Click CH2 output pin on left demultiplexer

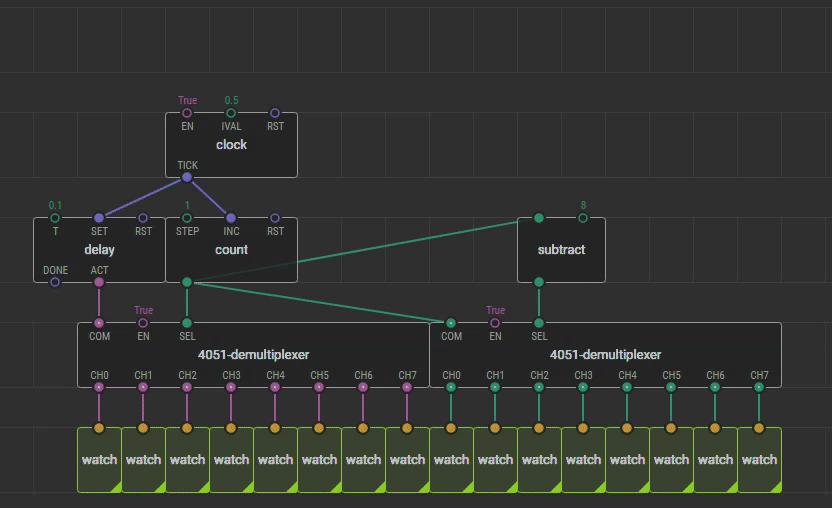point(187,388)
